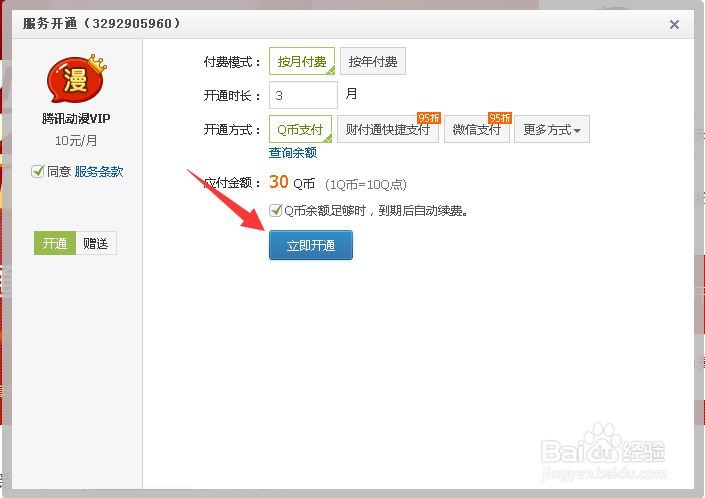Click the 立即开通 button
This screenshot has height=498, width=705.
(311, 245)
